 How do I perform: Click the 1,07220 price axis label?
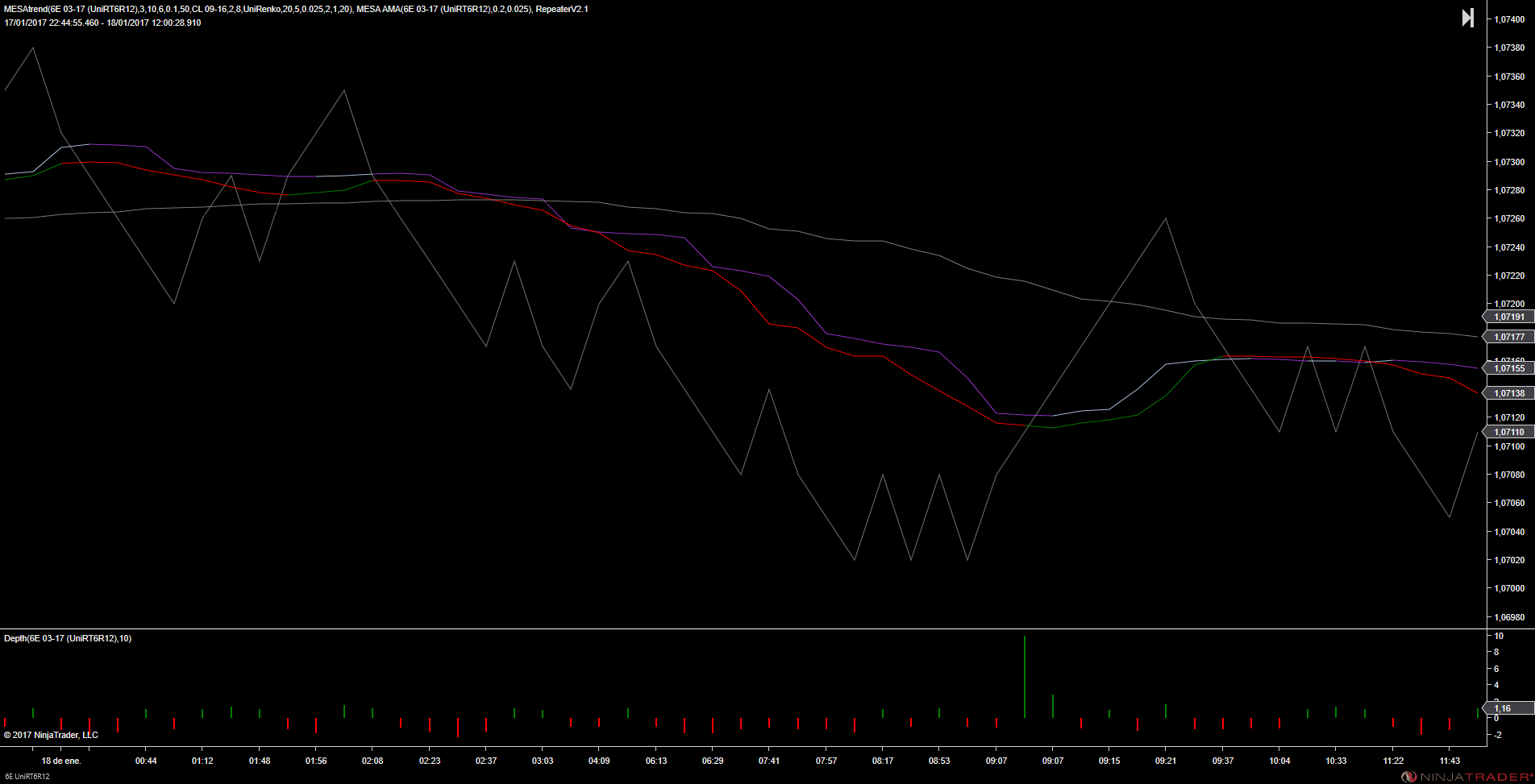click(x=1509, y=276)
